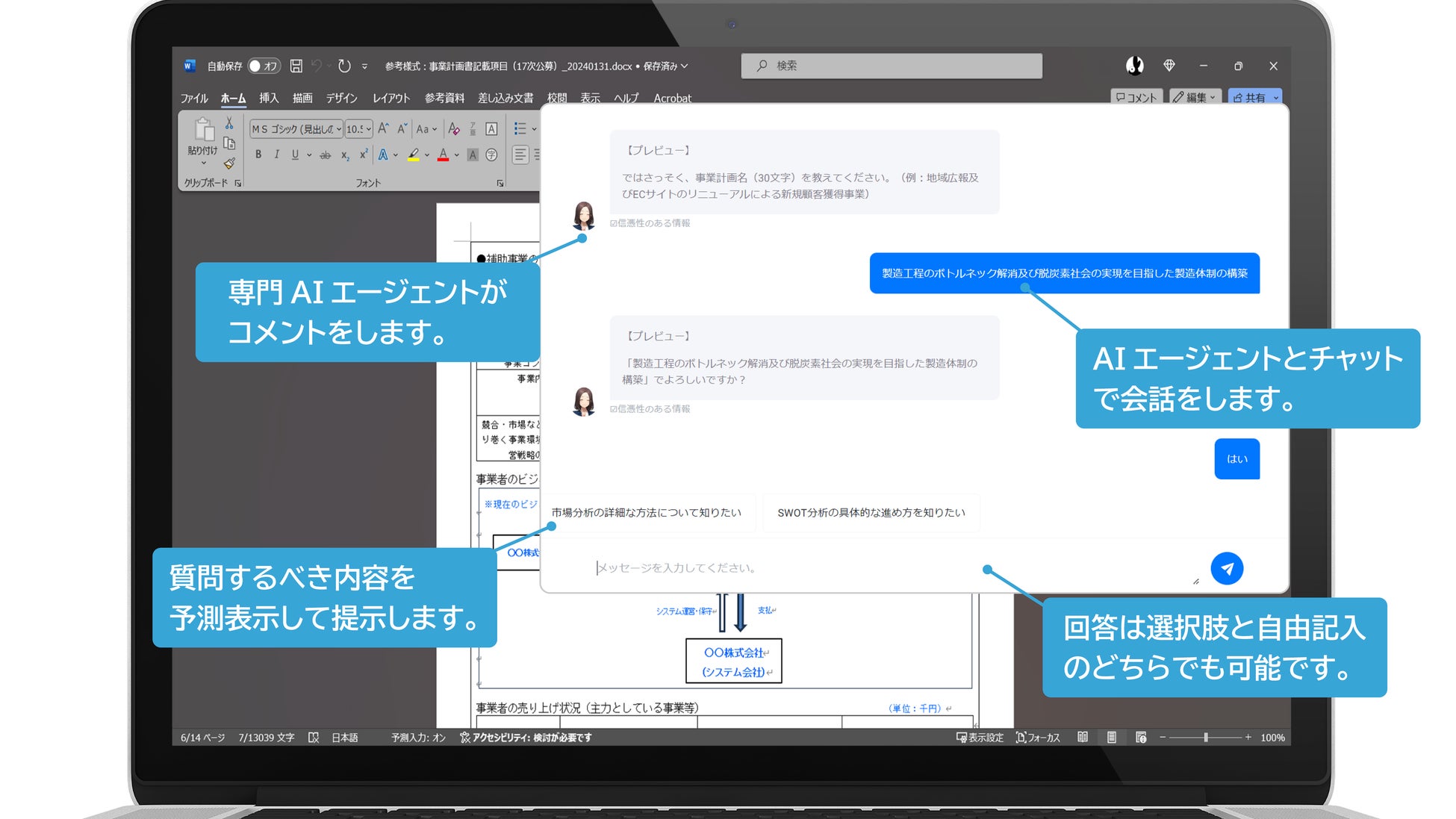Screen dimensions: 1456x819
Task: Click the 市場分析の詳細な方法について知りたい suggestion
Action: pos(646,513)
